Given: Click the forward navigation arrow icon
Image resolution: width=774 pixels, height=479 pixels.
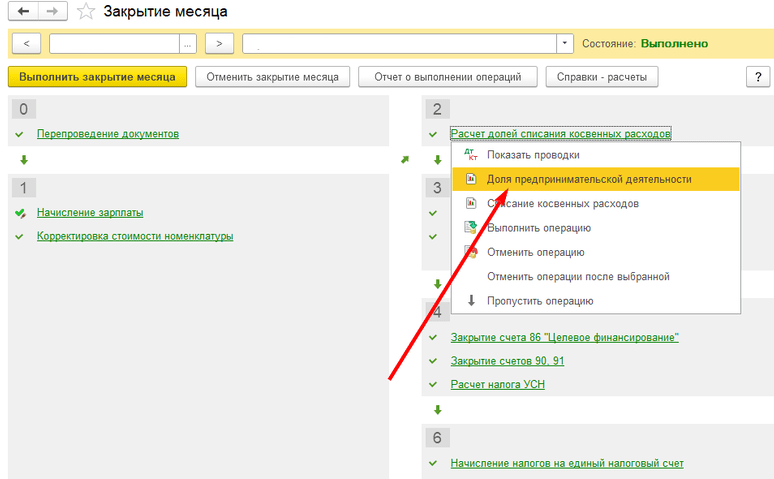Looking at the screenshot, I should (53, 12).
